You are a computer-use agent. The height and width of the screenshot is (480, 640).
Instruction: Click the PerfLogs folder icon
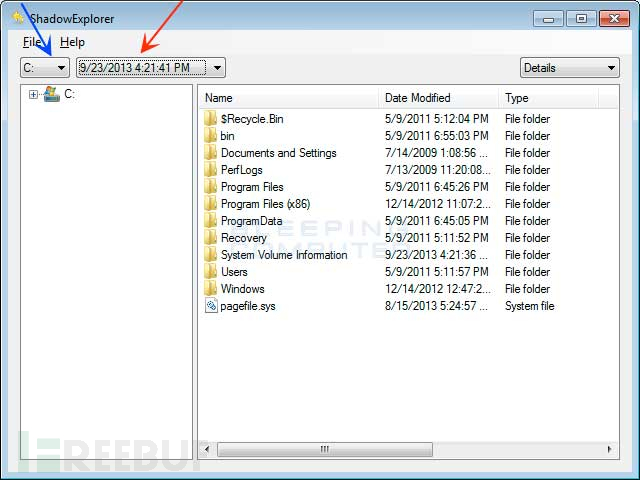tap(211, 170)
